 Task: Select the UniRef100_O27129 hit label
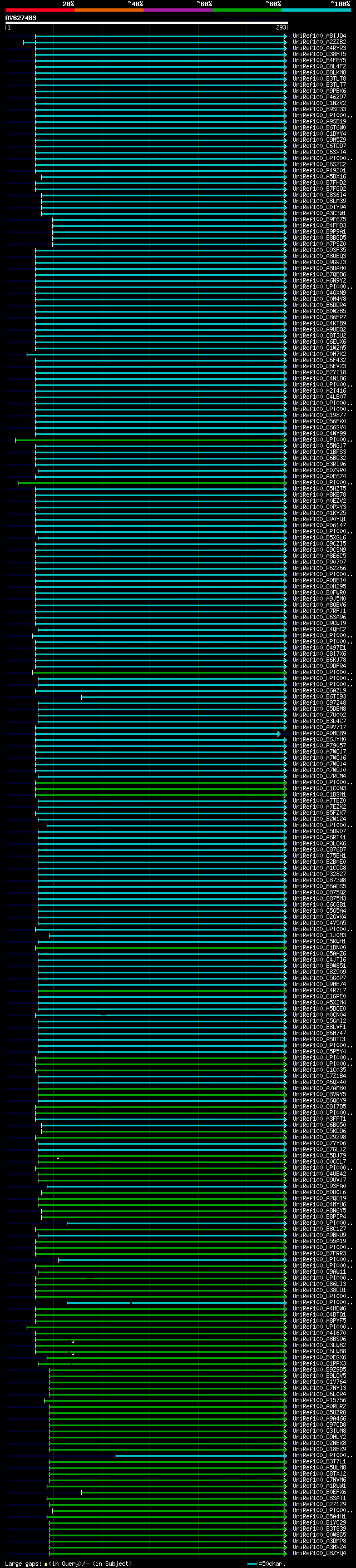pos(319,1504)
